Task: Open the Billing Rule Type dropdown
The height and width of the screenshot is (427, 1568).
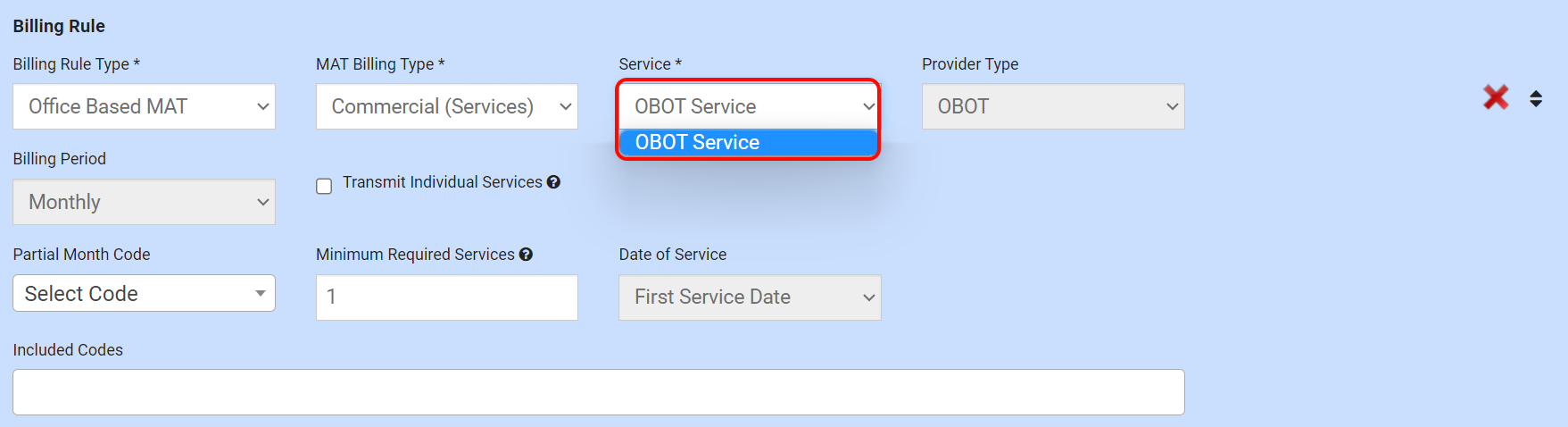Action: (x=144, y=106)
